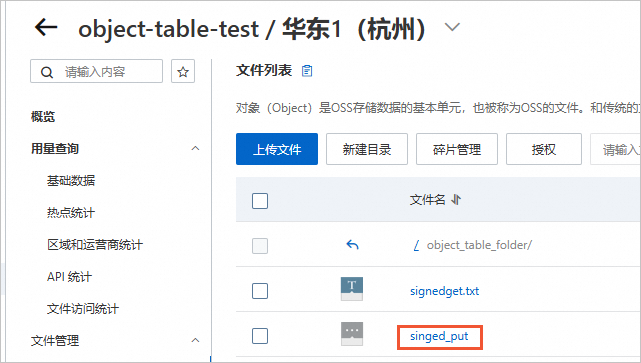The height and width of the screenshot is (363, 641).
Task: Select 热点统计 in the sidebar
Action: 71,213
